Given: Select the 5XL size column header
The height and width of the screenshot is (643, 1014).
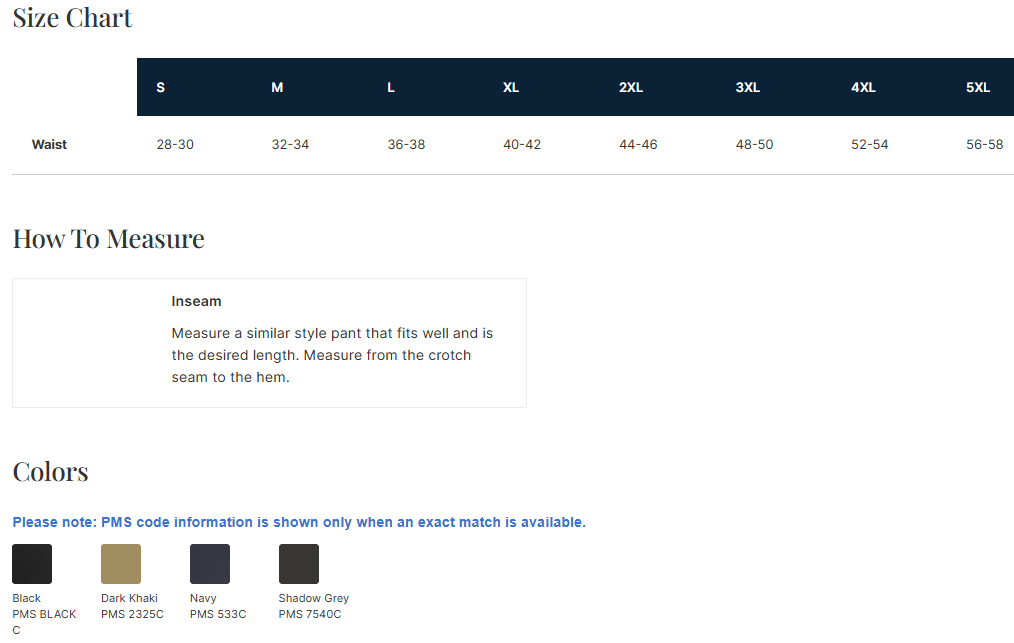Looking at the screenshot, I should click(978, 87).
